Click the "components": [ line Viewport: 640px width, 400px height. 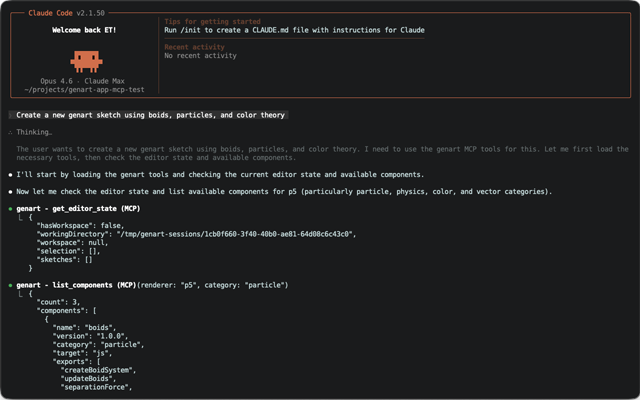67,311
